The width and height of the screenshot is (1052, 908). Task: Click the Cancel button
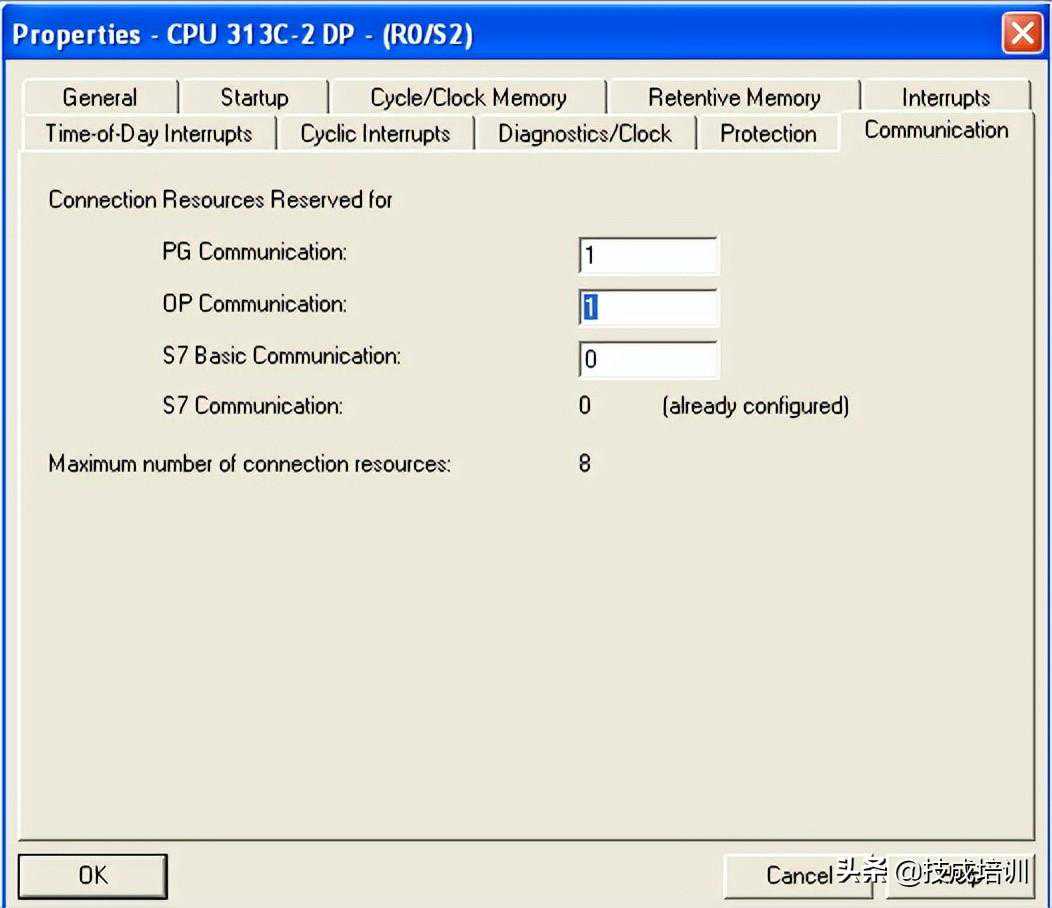pos(798,876)
